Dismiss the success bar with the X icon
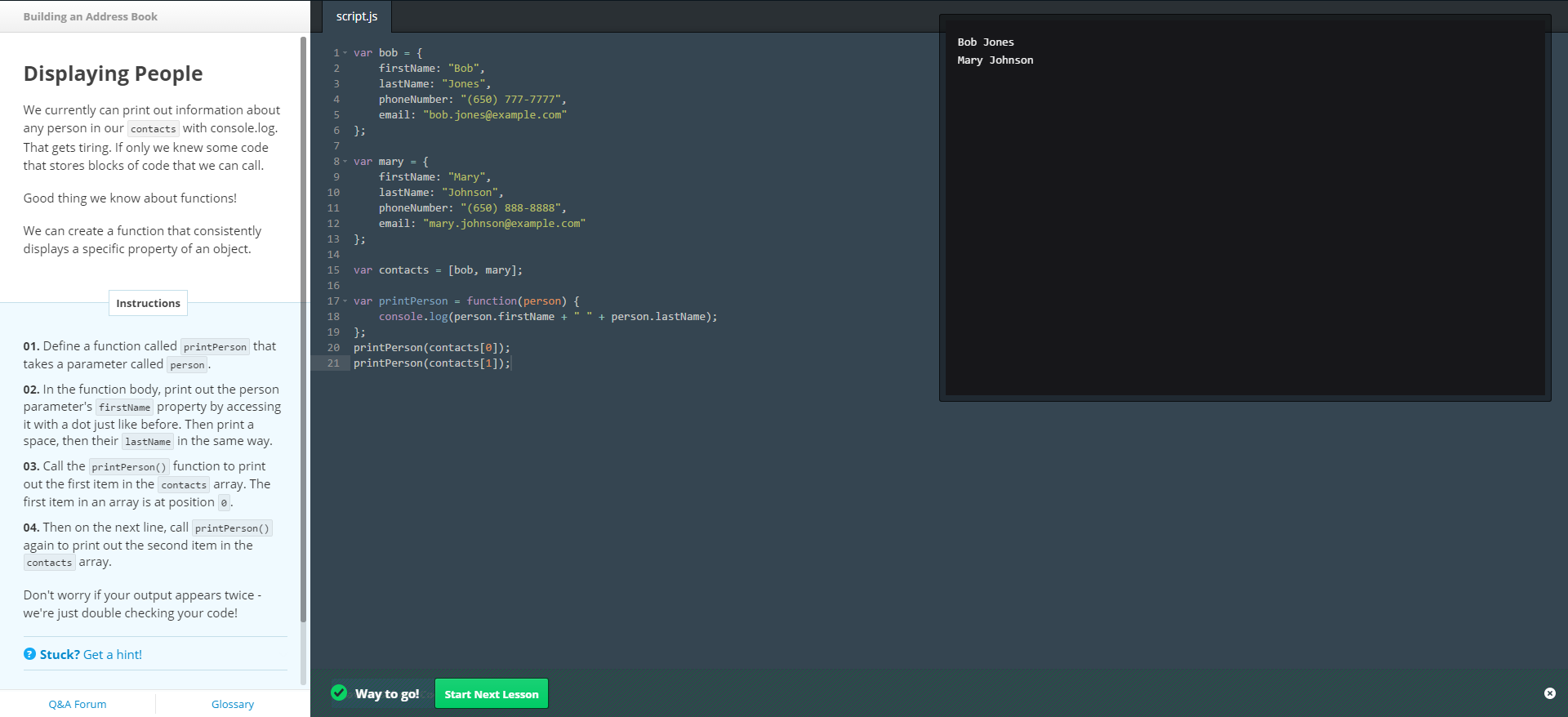The height and width of the screenshot is (717, 1568). (1549, 693)
